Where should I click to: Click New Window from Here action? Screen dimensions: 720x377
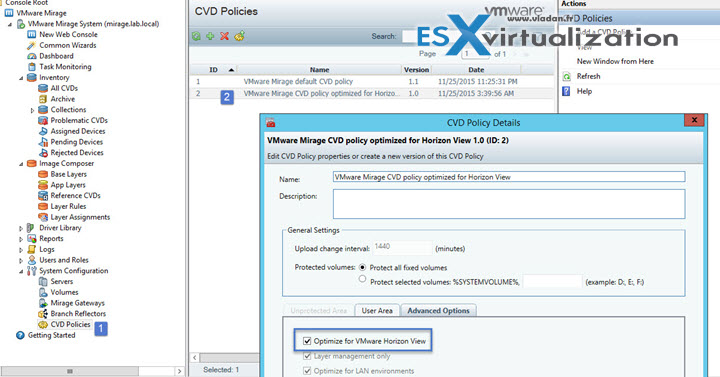click(615, 61)
